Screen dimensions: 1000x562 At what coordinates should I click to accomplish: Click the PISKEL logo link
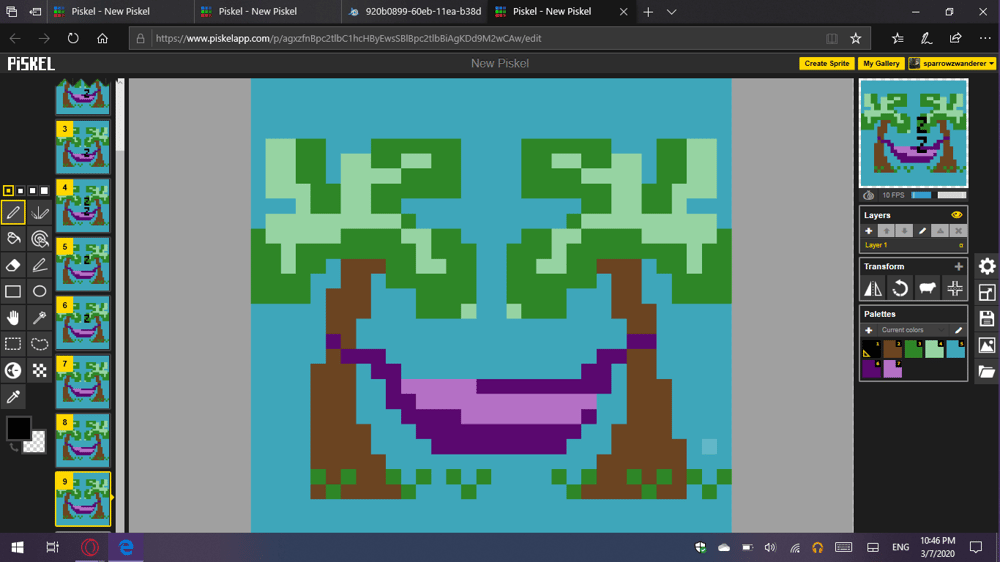(31, 64)
